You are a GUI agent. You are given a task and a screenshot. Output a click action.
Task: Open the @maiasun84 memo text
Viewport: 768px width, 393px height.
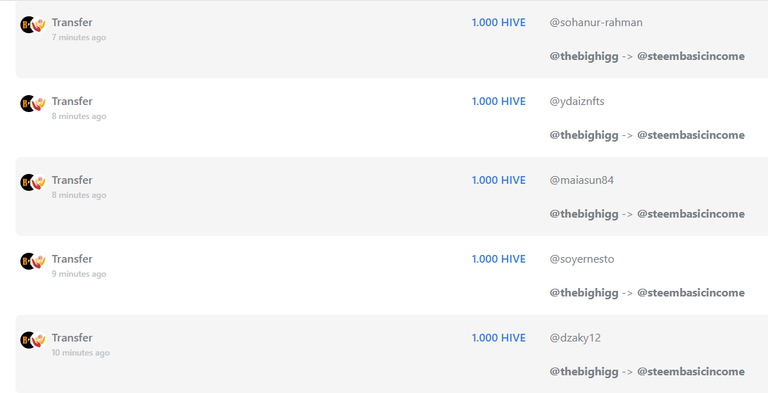tap(581, 180)
